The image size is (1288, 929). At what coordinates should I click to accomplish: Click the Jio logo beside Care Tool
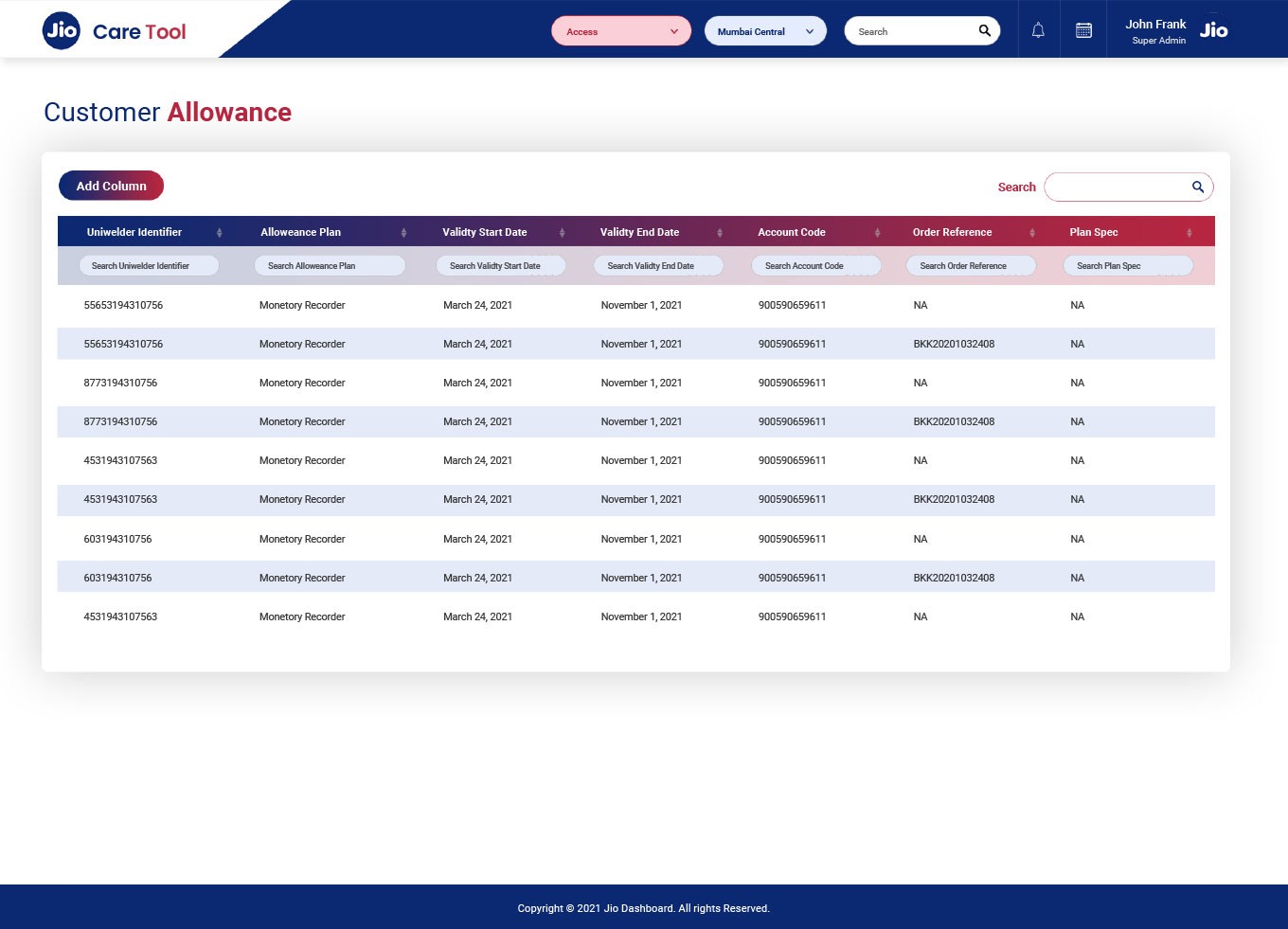62,30
